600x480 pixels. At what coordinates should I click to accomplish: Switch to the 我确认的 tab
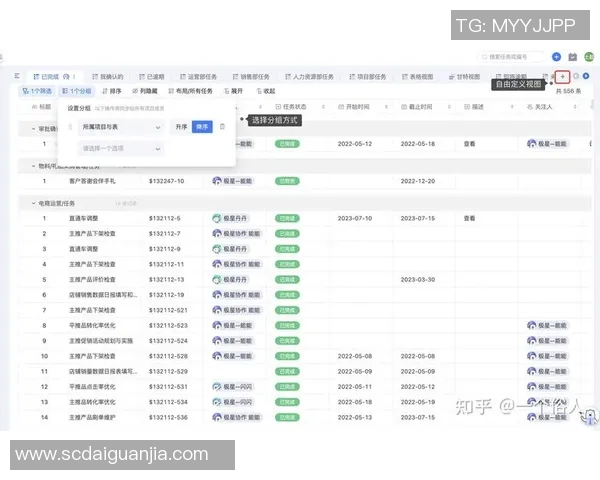coord(108,77)
